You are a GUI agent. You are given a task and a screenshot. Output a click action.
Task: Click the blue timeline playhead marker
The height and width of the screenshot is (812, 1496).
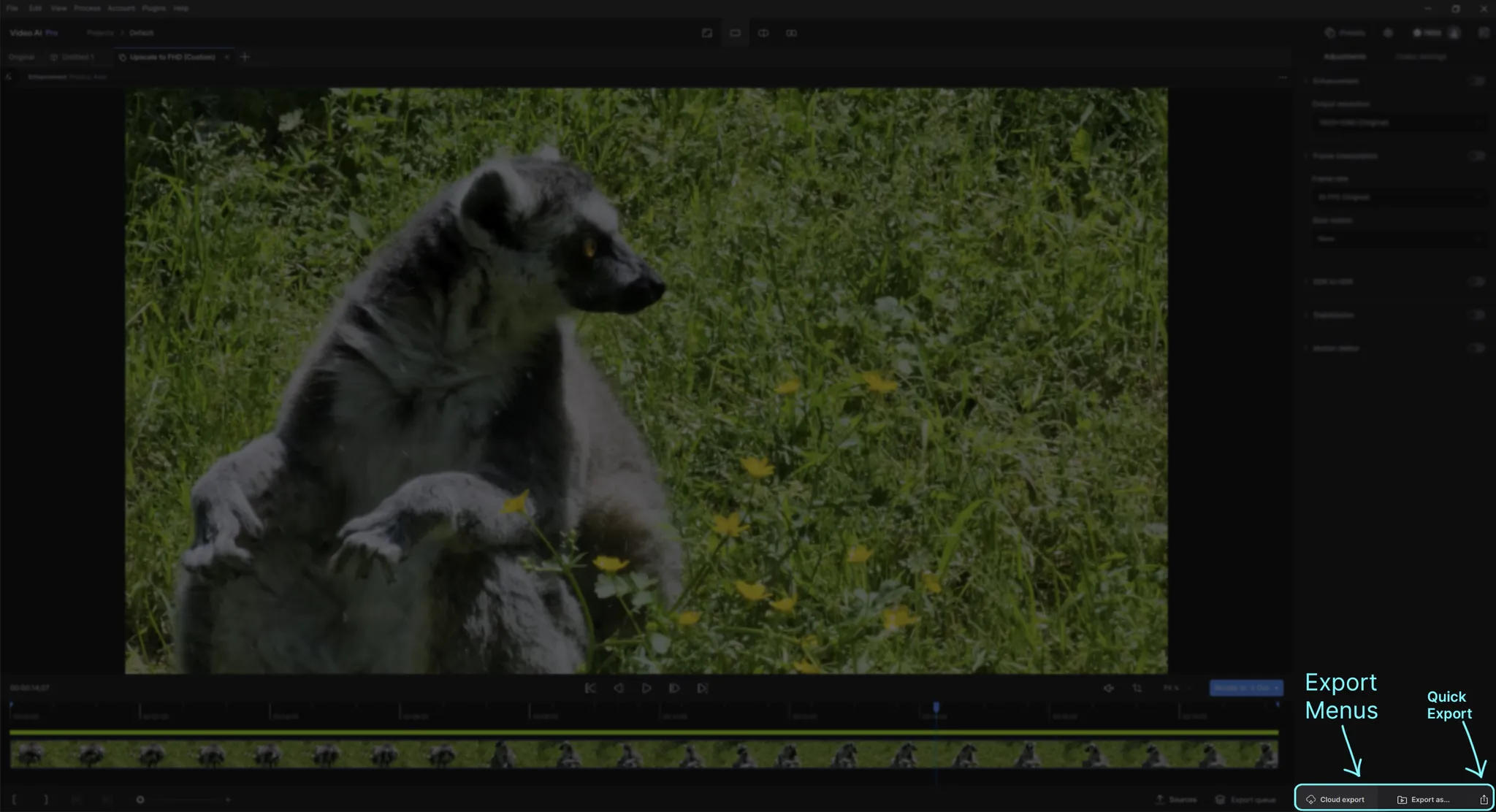click(x=936, y=707)
